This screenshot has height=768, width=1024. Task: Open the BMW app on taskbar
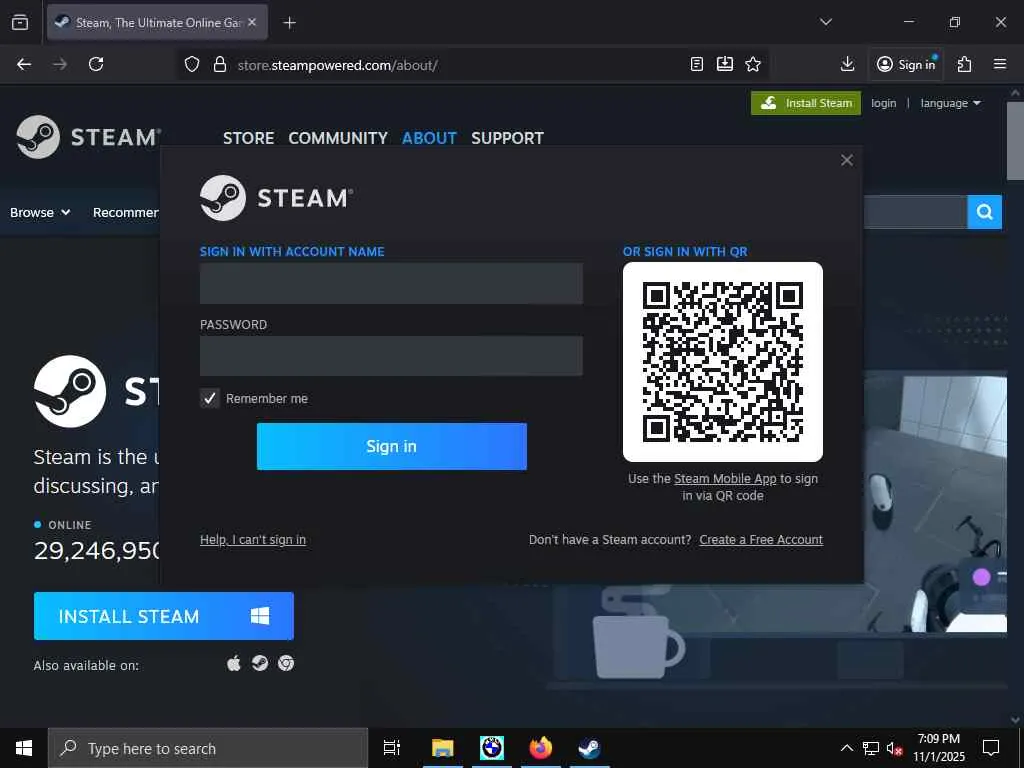[x=492, y=748]
